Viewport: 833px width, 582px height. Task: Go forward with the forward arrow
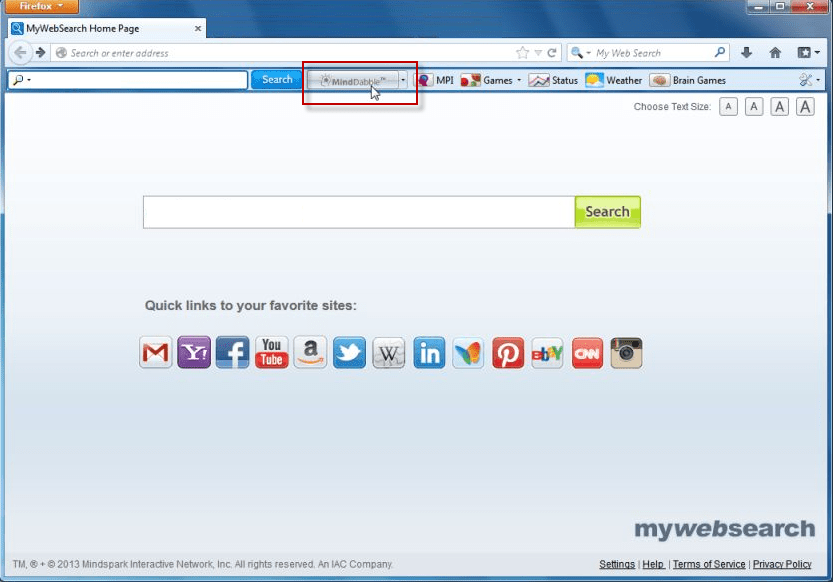tap(40, 53)
